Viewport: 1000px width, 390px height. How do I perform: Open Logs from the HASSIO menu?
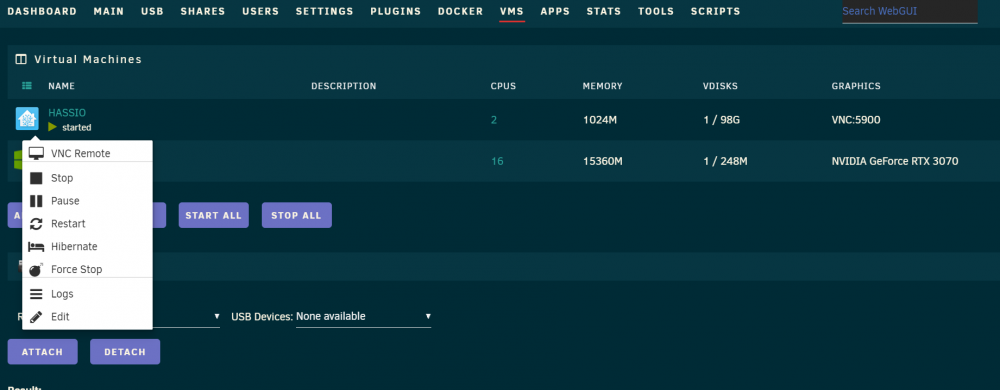pyautogui.click(x=87, y=294)
